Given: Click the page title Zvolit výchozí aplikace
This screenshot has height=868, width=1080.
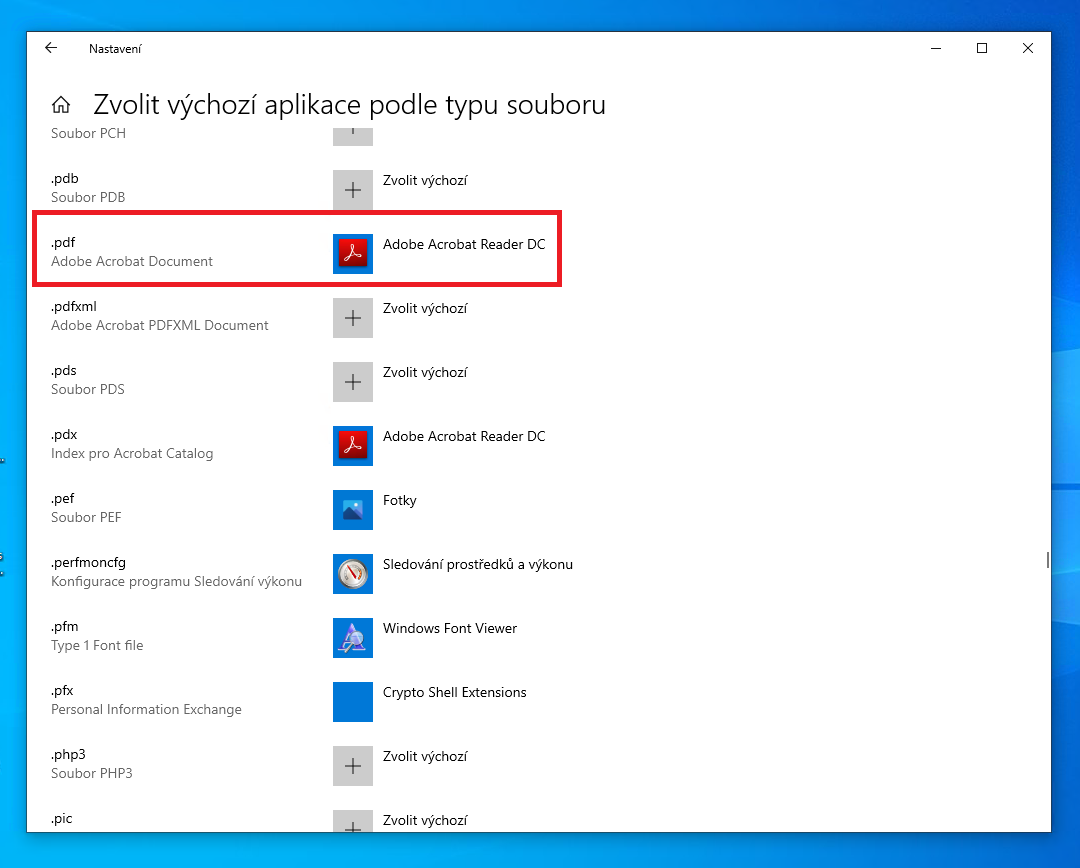Looking at the screenshot, I should [349, 105].
